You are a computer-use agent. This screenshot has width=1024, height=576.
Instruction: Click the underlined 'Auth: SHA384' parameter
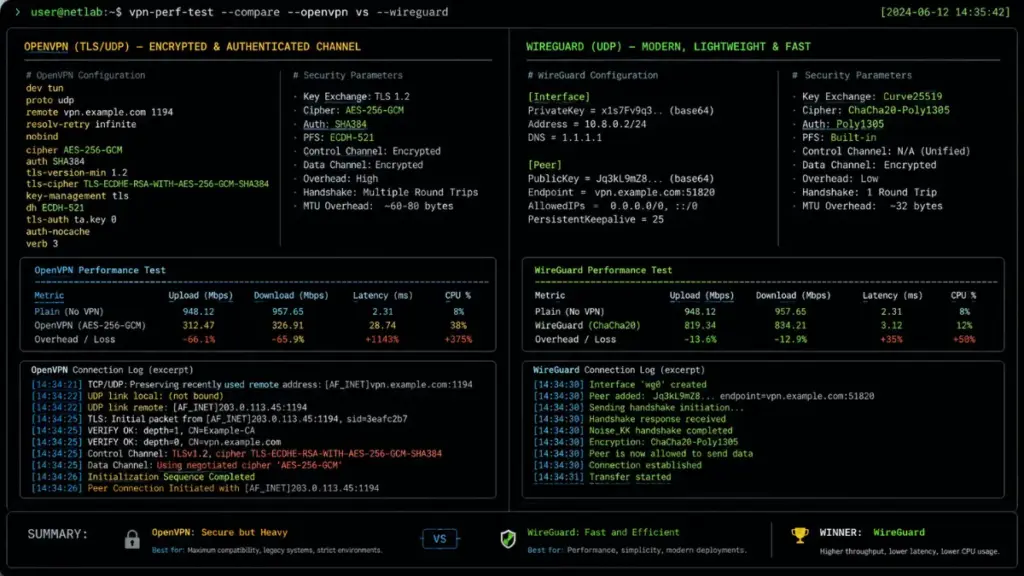point(334,124)
